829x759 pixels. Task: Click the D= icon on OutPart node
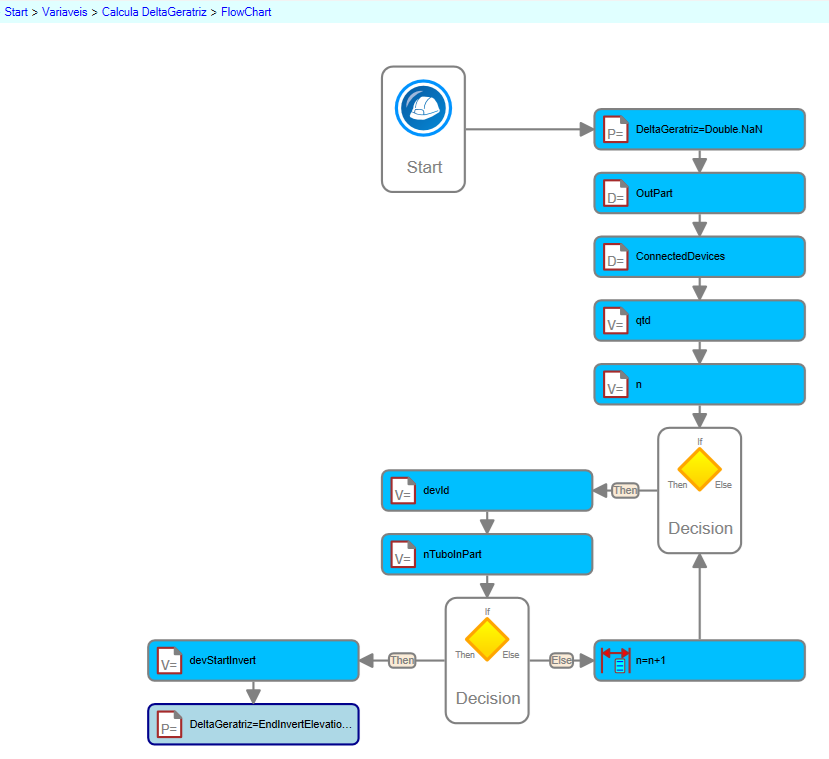[x=616, y=194]
